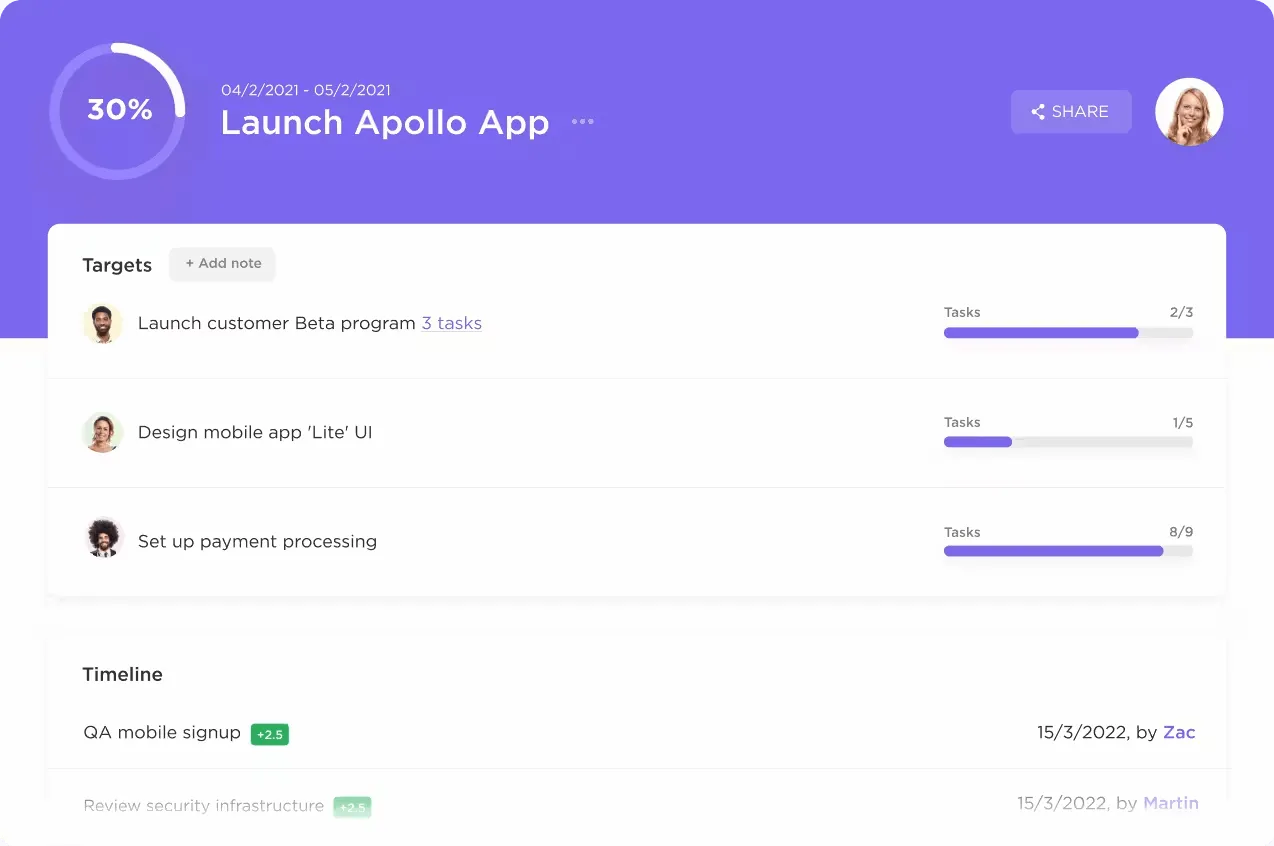Click the SHARE button

tap(1071, 112)
